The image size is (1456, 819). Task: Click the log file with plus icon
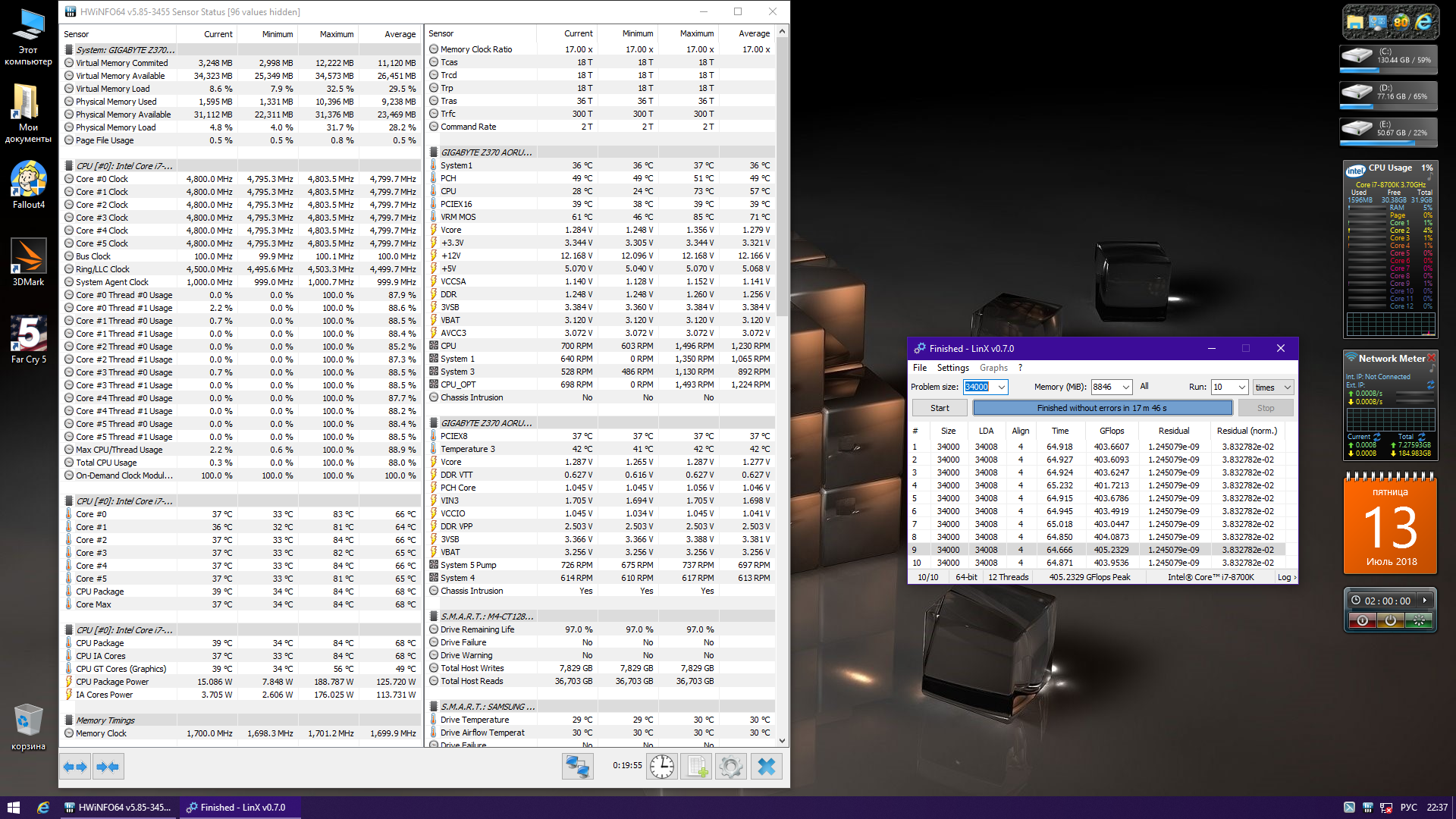click(697, 767)
